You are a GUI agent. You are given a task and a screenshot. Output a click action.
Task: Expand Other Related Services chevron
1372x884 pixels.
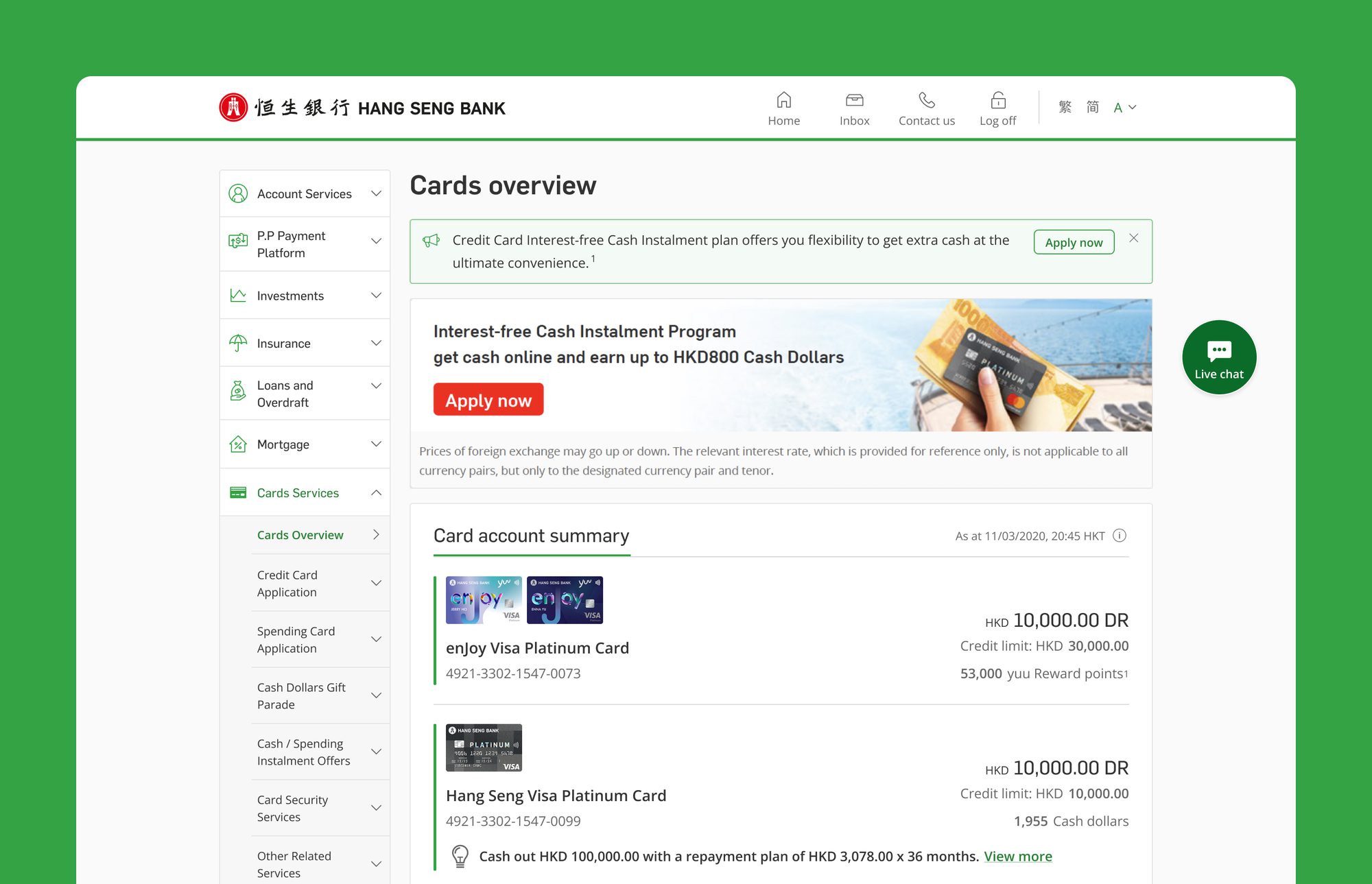tap(376, 864)
